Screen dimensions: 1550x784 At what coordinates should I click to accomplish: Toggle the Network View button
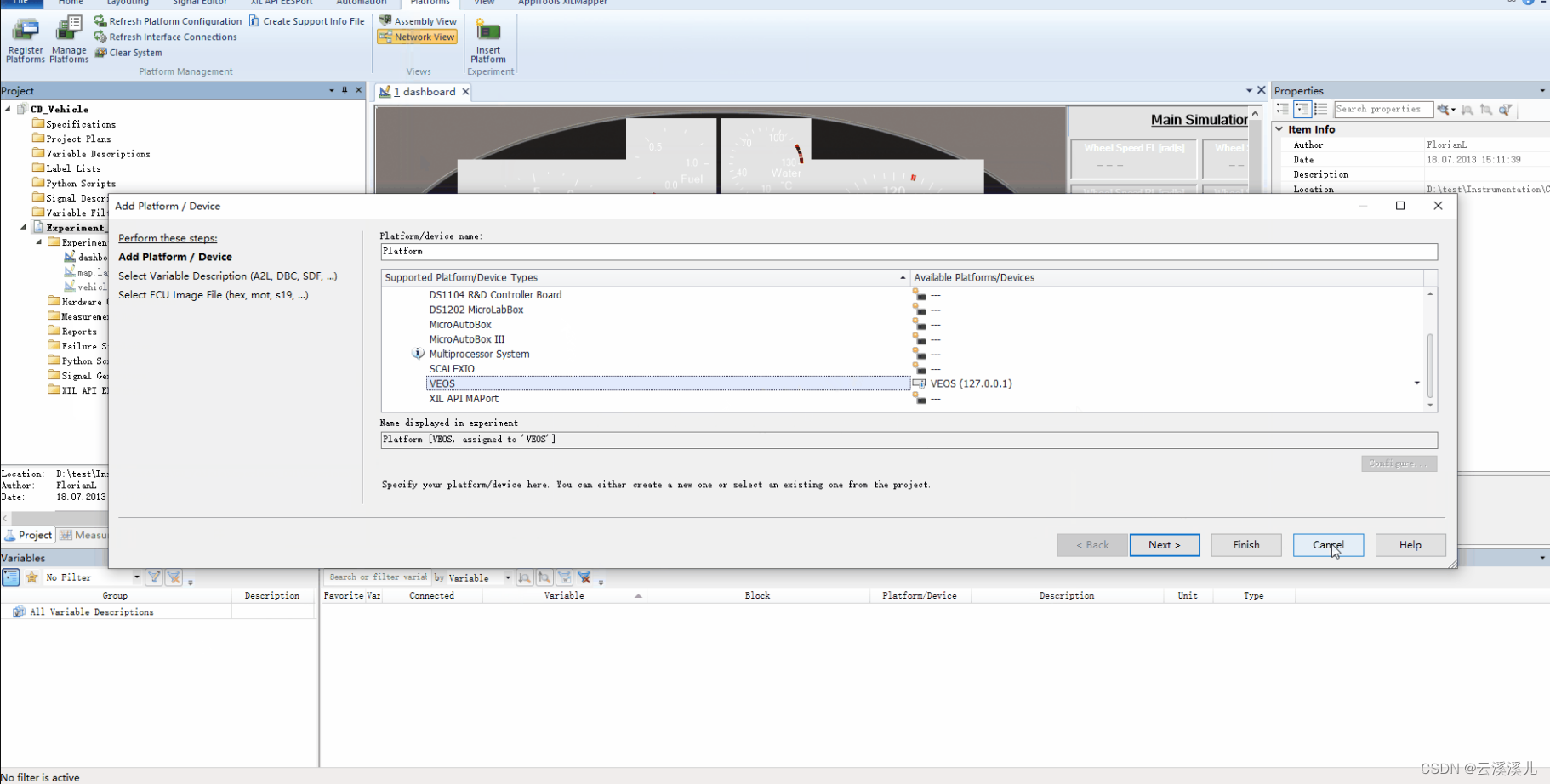(x=418, y=37)
